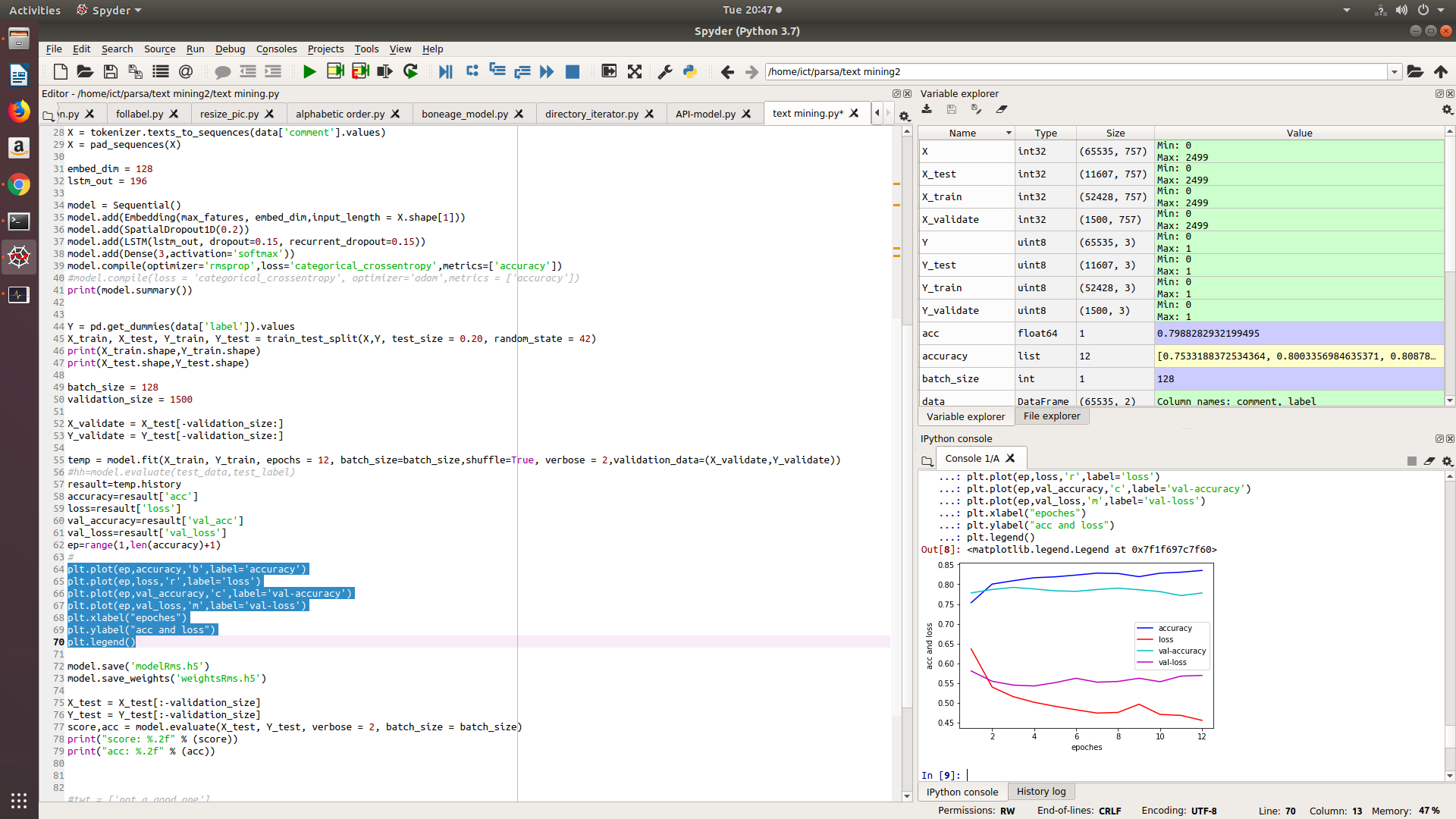
Task: Open the working directory dropdown
Action: pos(1395,71)
